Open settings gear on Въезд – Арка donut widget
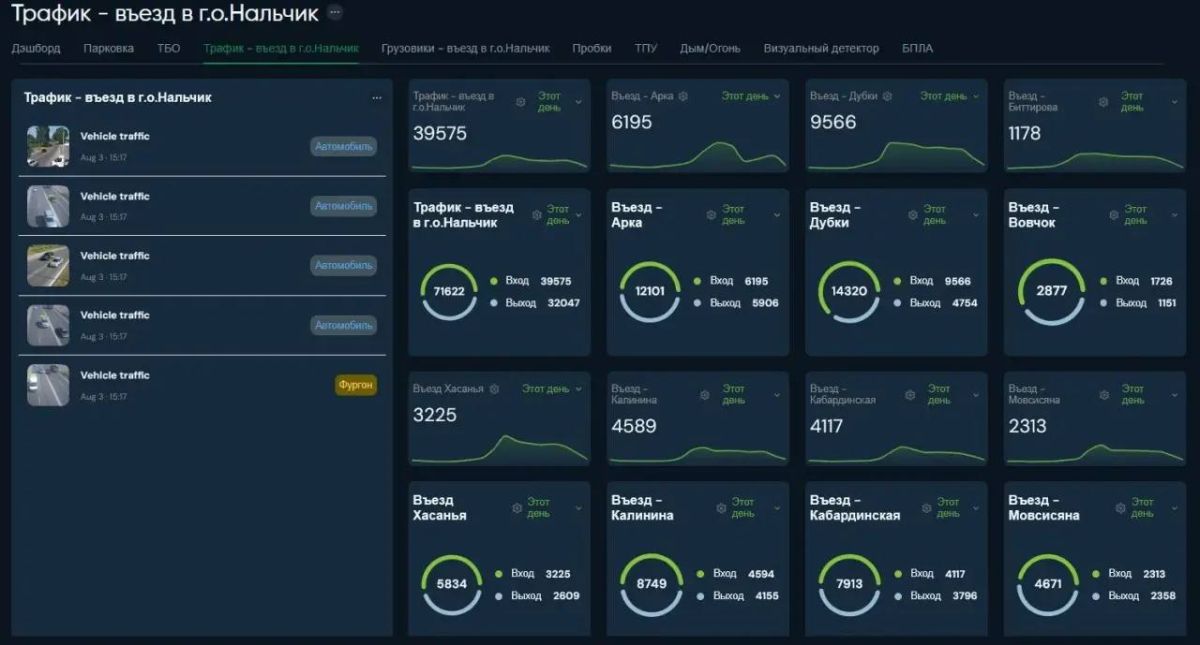This screenshot has height=645, width=1200. (711, 214)
